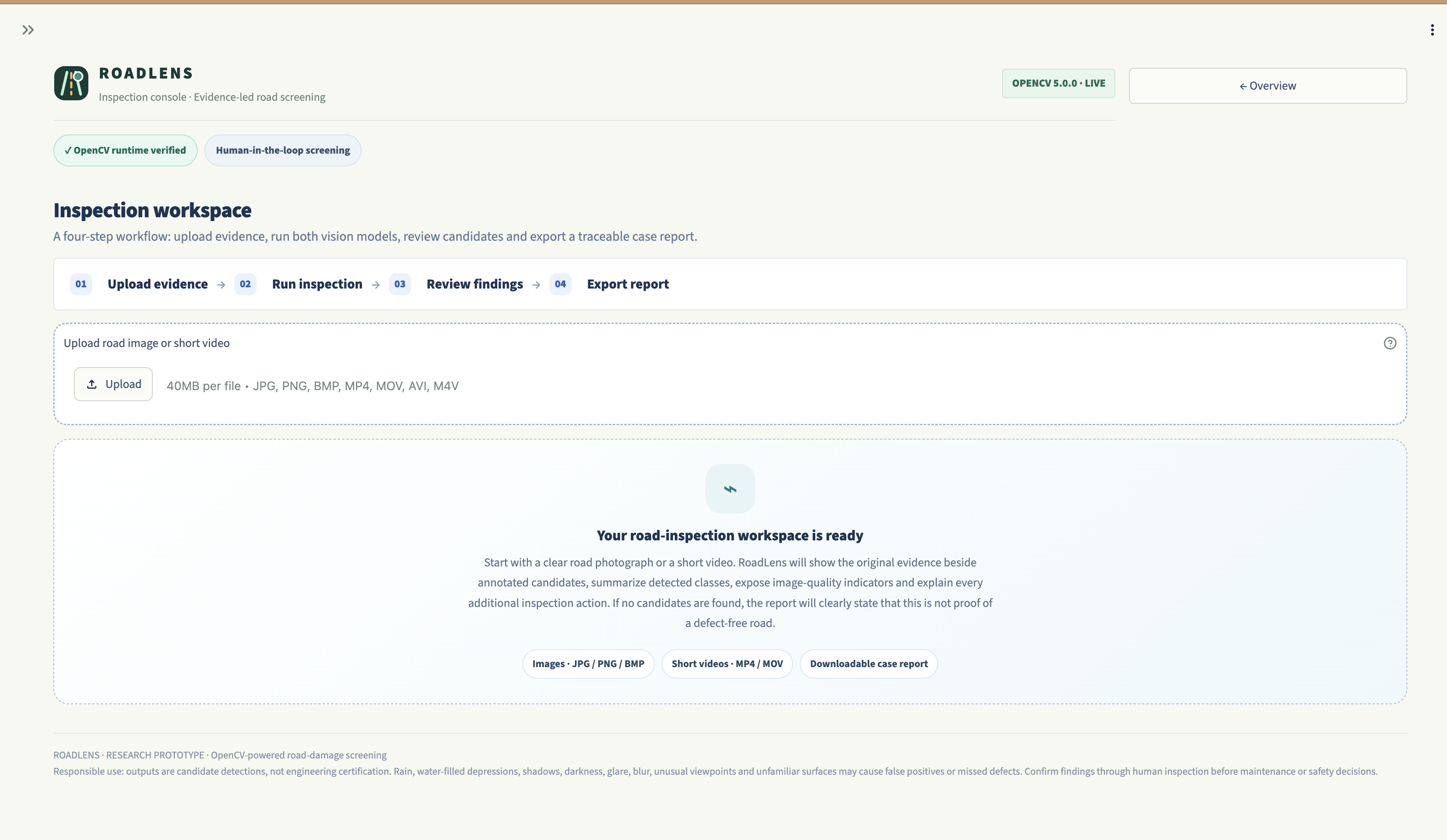1447x840 pixels.
Task: Click the Human-in-the-loop screening pill
Action: [283, 150]
